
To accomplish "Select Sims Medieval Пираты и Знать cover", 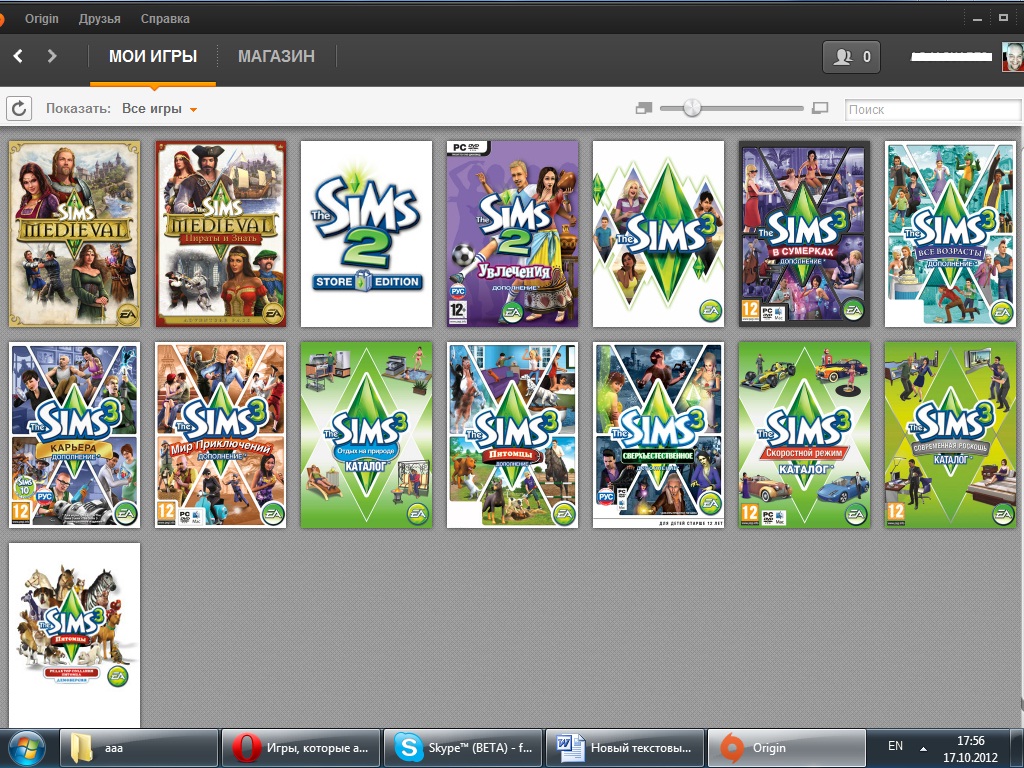I will click(x=221, y=234).
